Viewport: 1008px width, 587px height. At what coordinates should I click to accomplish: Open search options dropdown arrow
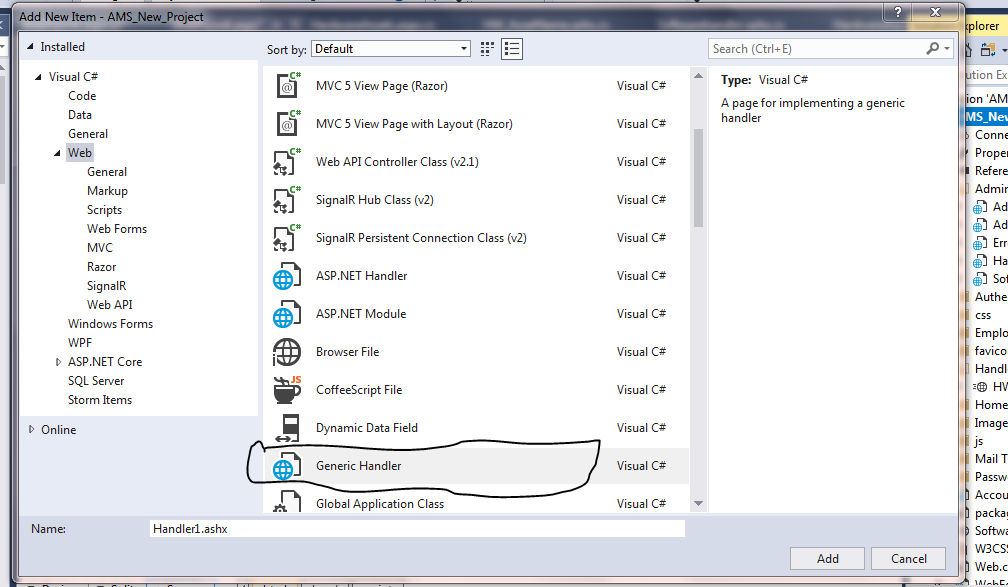click(947, 49)
